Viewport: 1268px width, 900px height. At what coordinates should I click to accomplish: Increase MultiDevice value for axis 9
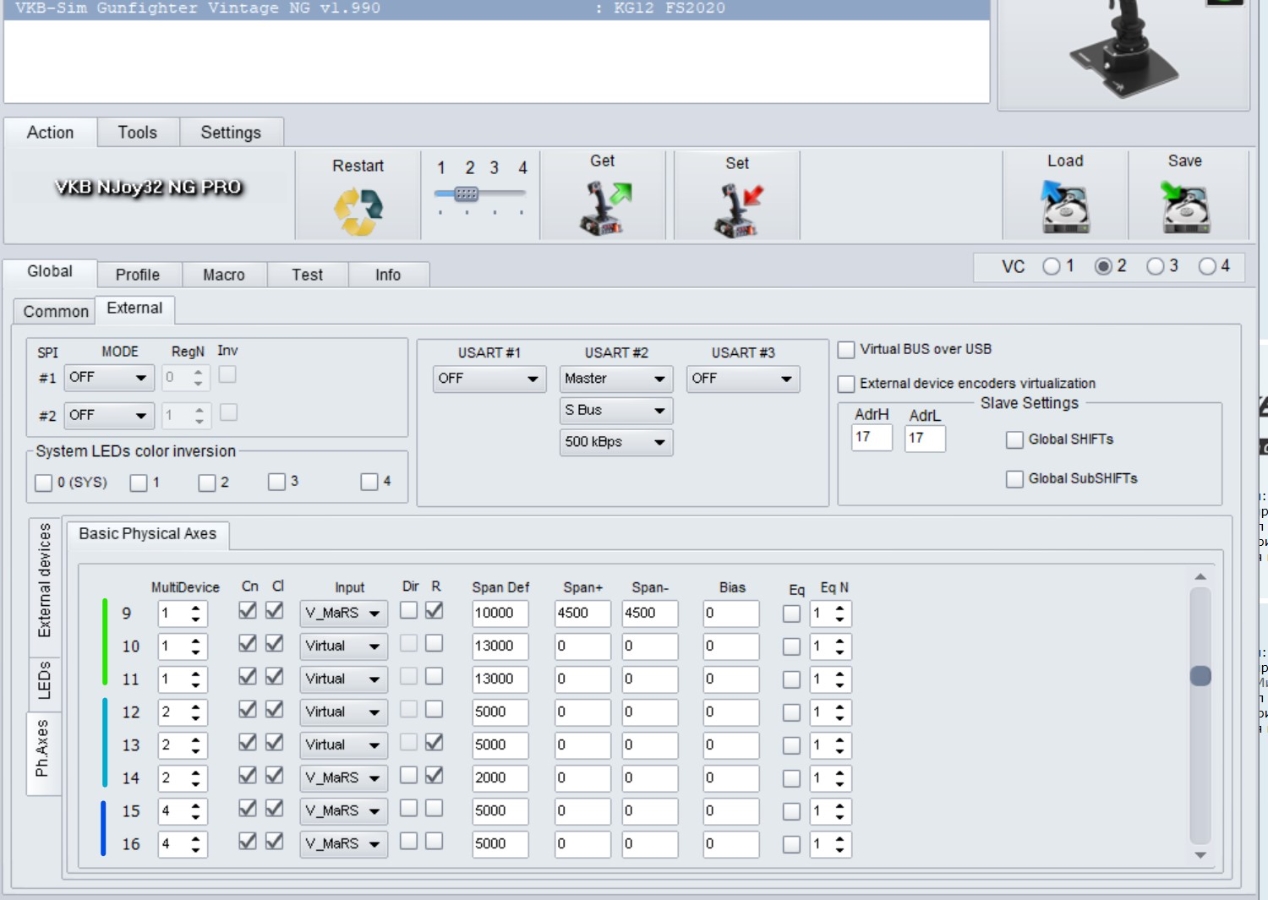coord(196,608)
